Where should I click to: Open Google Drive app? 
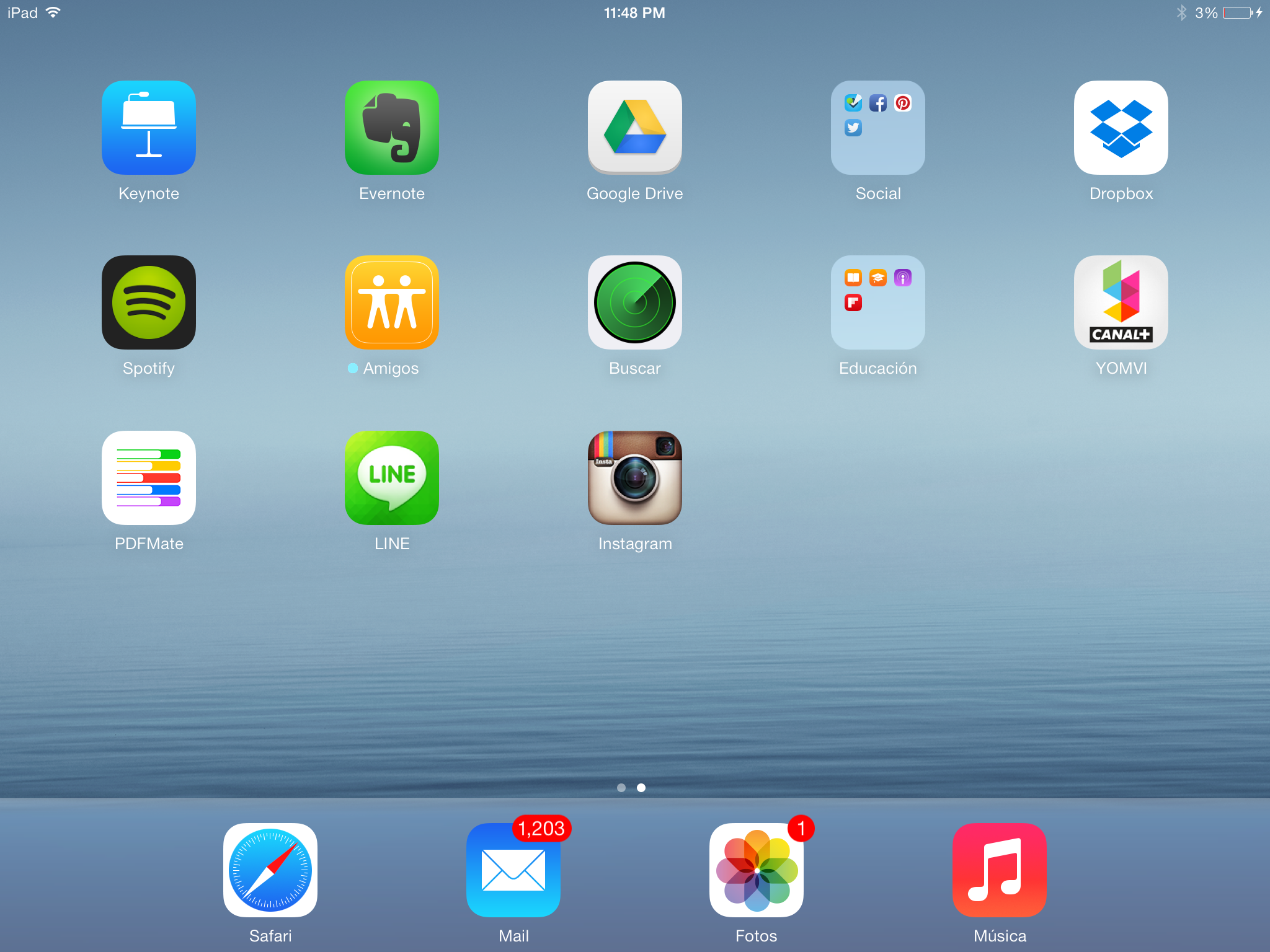point(635,128)
